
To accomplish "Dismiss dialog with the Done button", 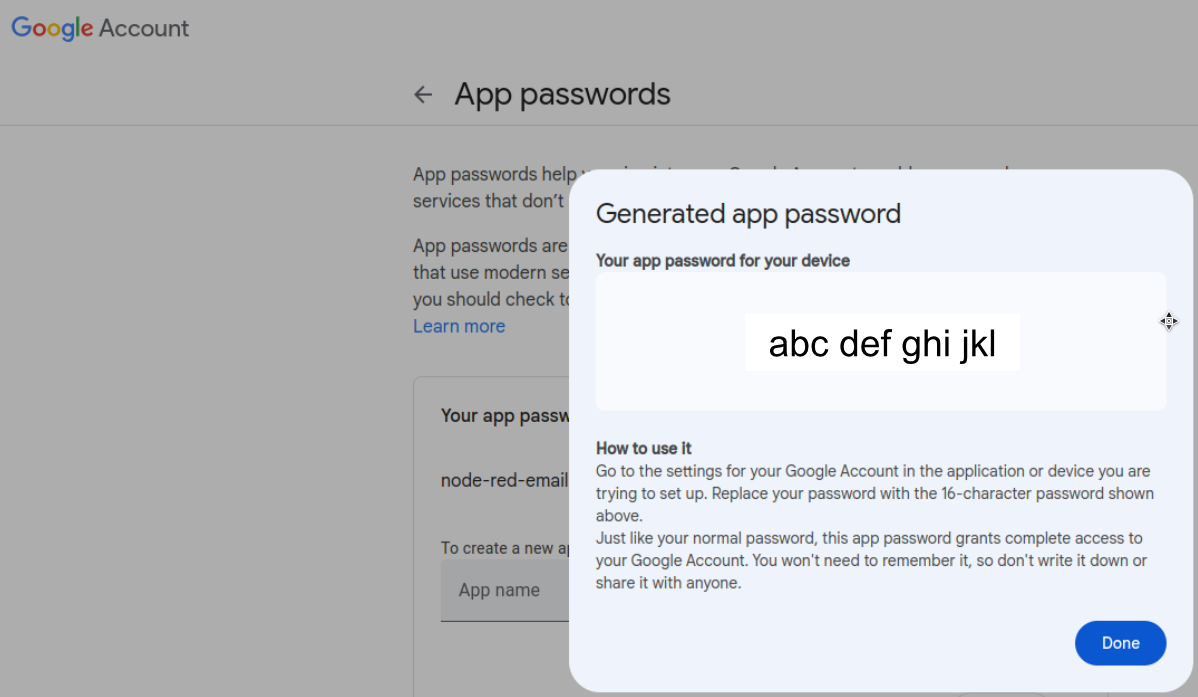I will point(1120,643).
